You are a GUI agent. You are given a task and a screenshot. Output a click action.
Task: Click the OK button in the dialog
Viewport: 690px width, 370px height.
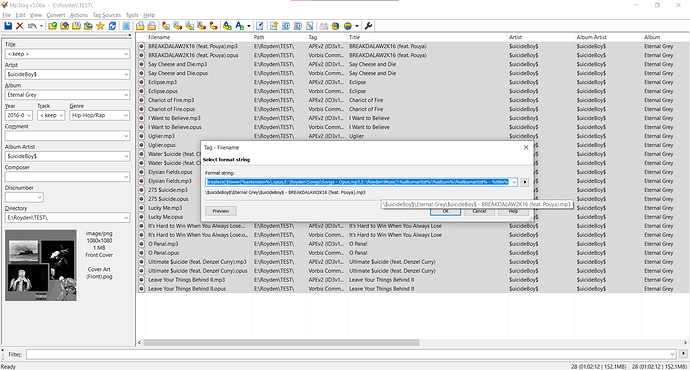click(445, 211)
